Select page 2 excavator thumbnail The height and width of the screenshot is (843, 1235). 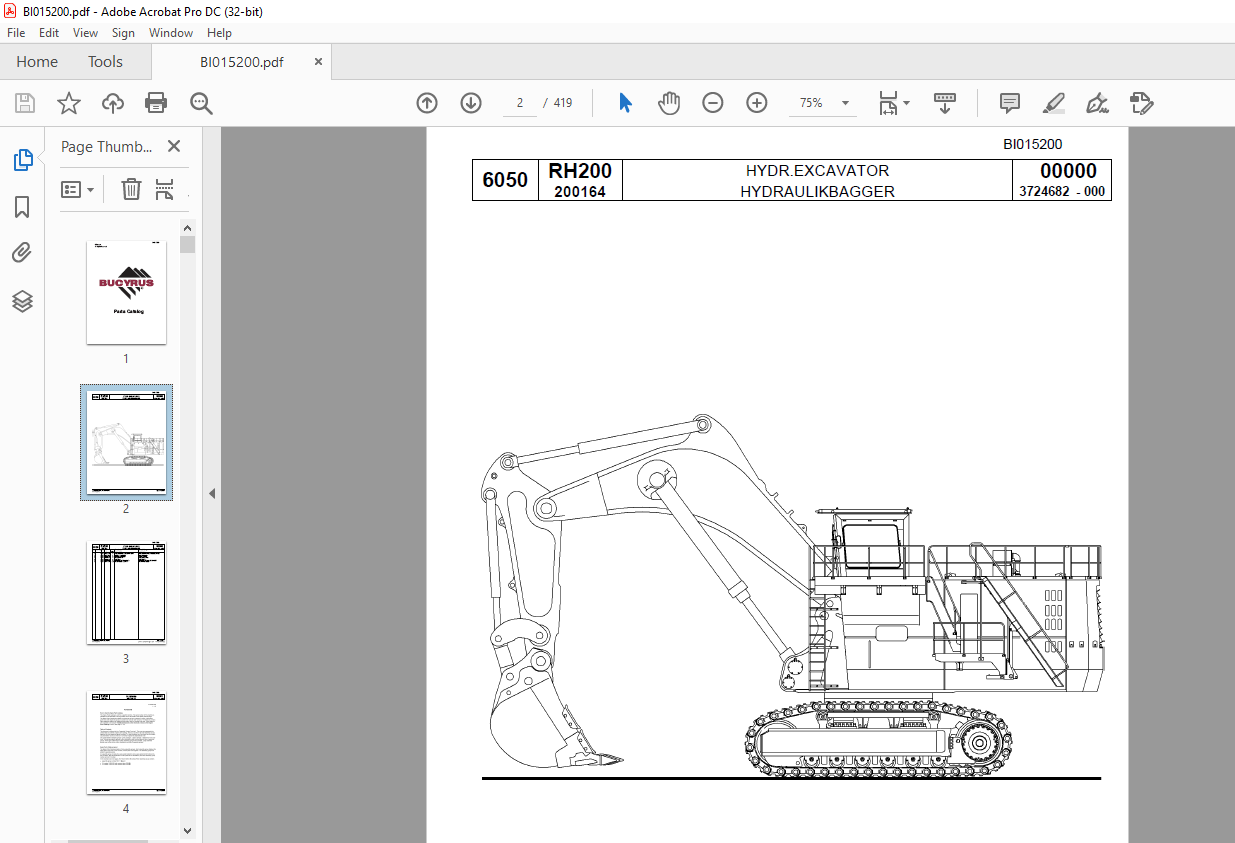click(126, 442)
